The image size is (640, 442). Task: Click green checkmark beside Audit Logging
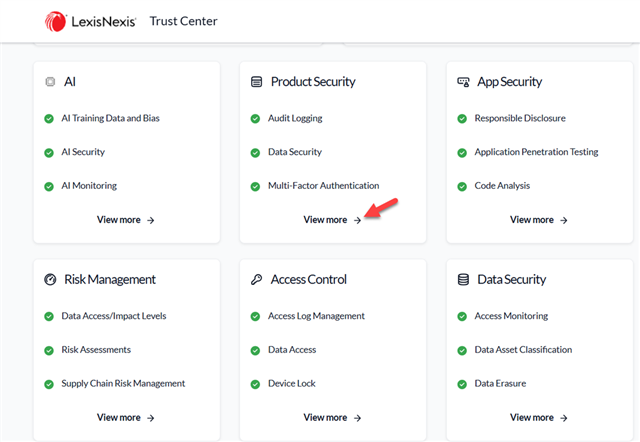[x=256, y=118]
